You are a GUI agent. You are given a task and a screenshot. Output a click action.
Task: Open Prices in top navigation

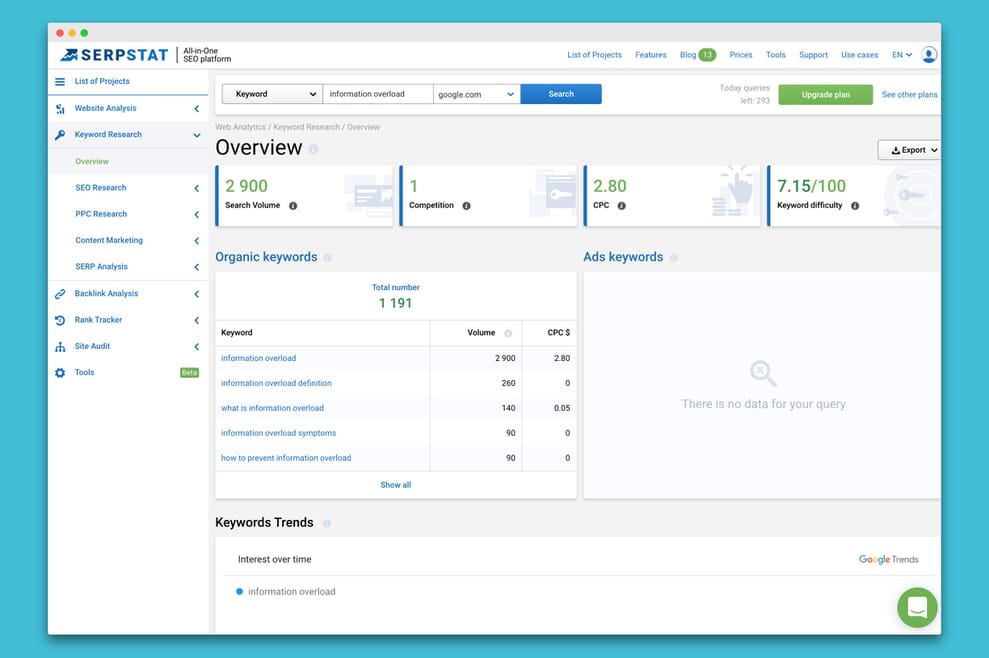(x=740, y=55)
